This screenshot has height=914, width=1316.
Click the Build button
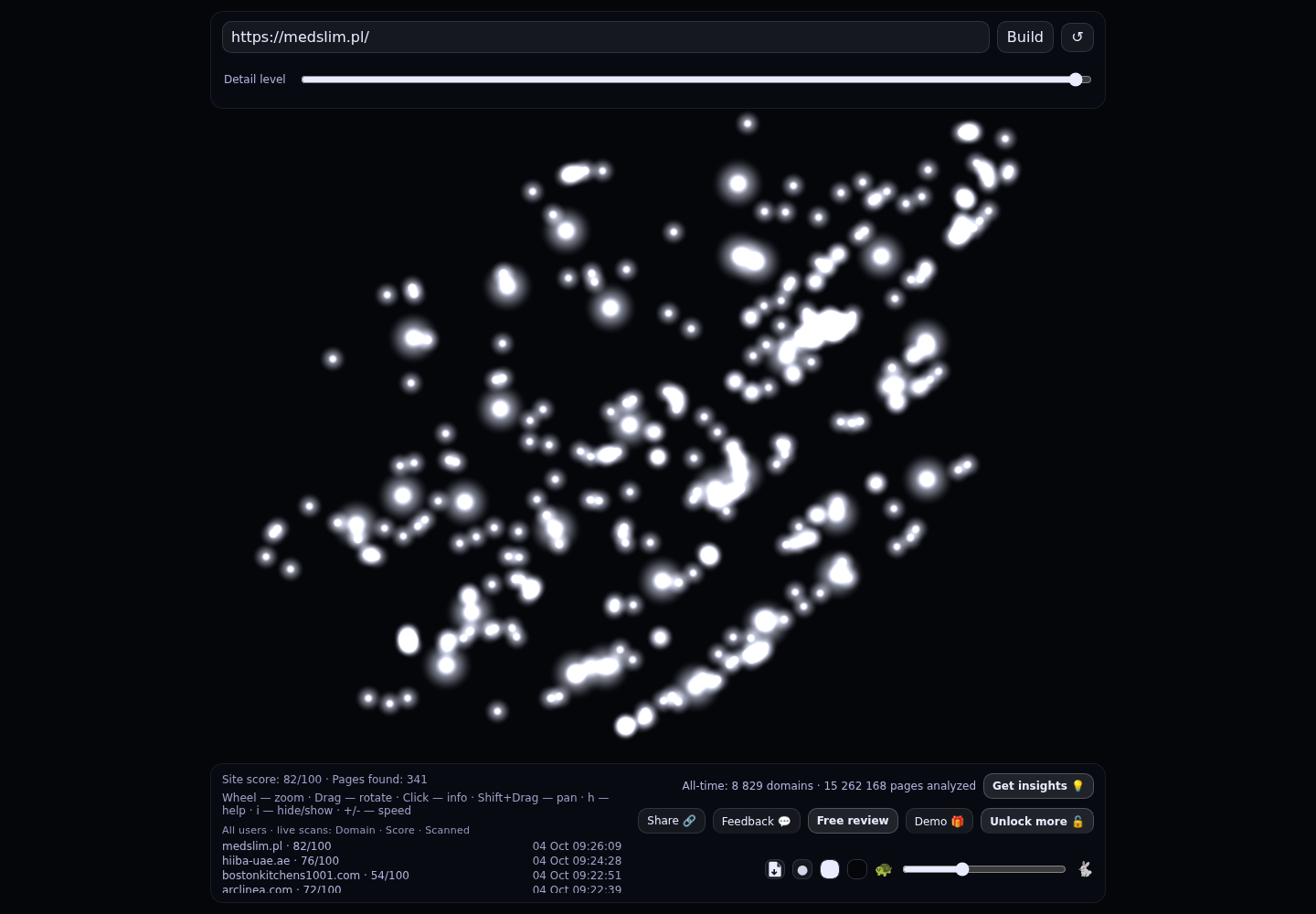click(x=1024, y=37)
